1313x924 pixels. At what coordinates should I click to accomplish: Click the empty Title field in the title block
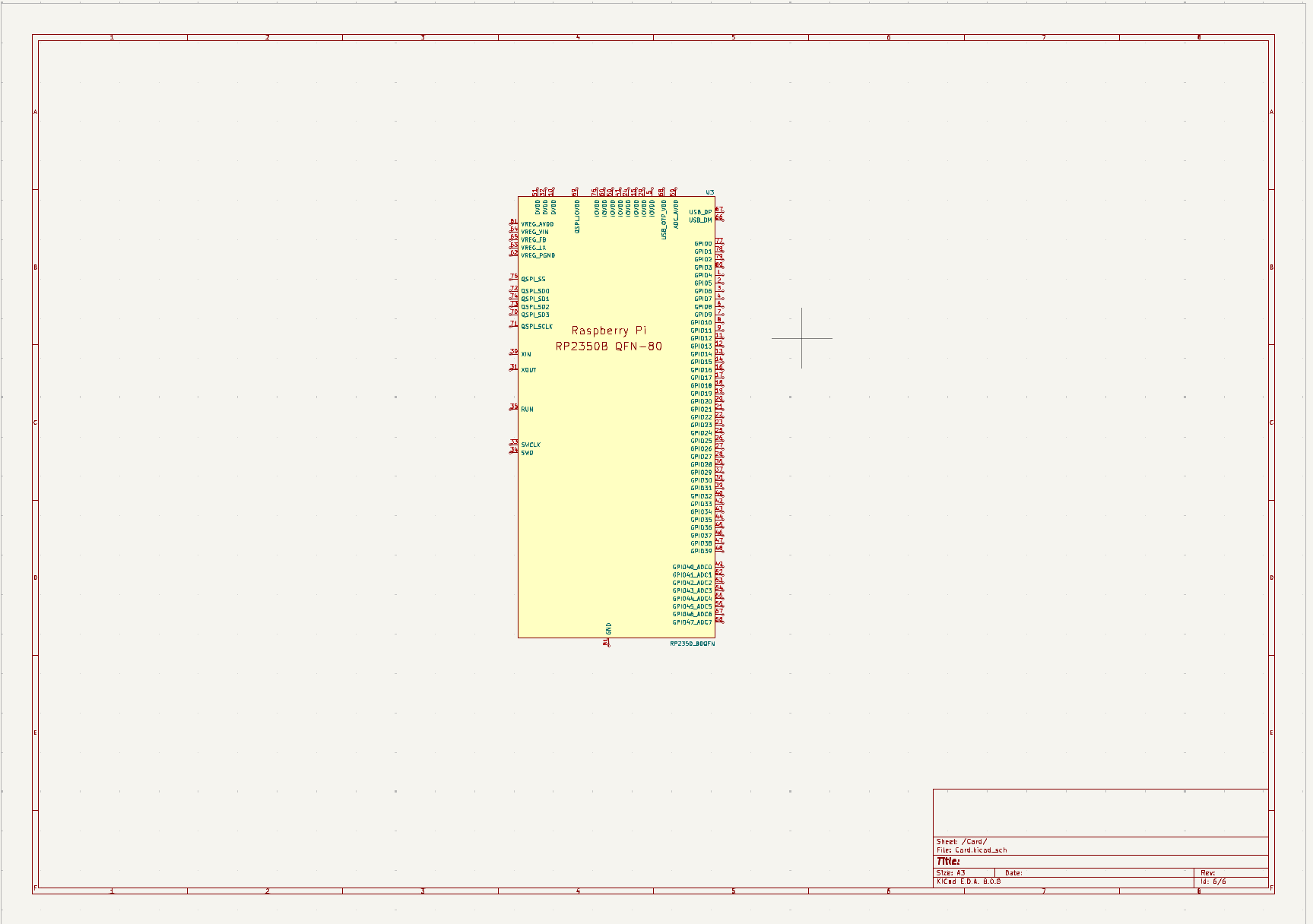988,860
